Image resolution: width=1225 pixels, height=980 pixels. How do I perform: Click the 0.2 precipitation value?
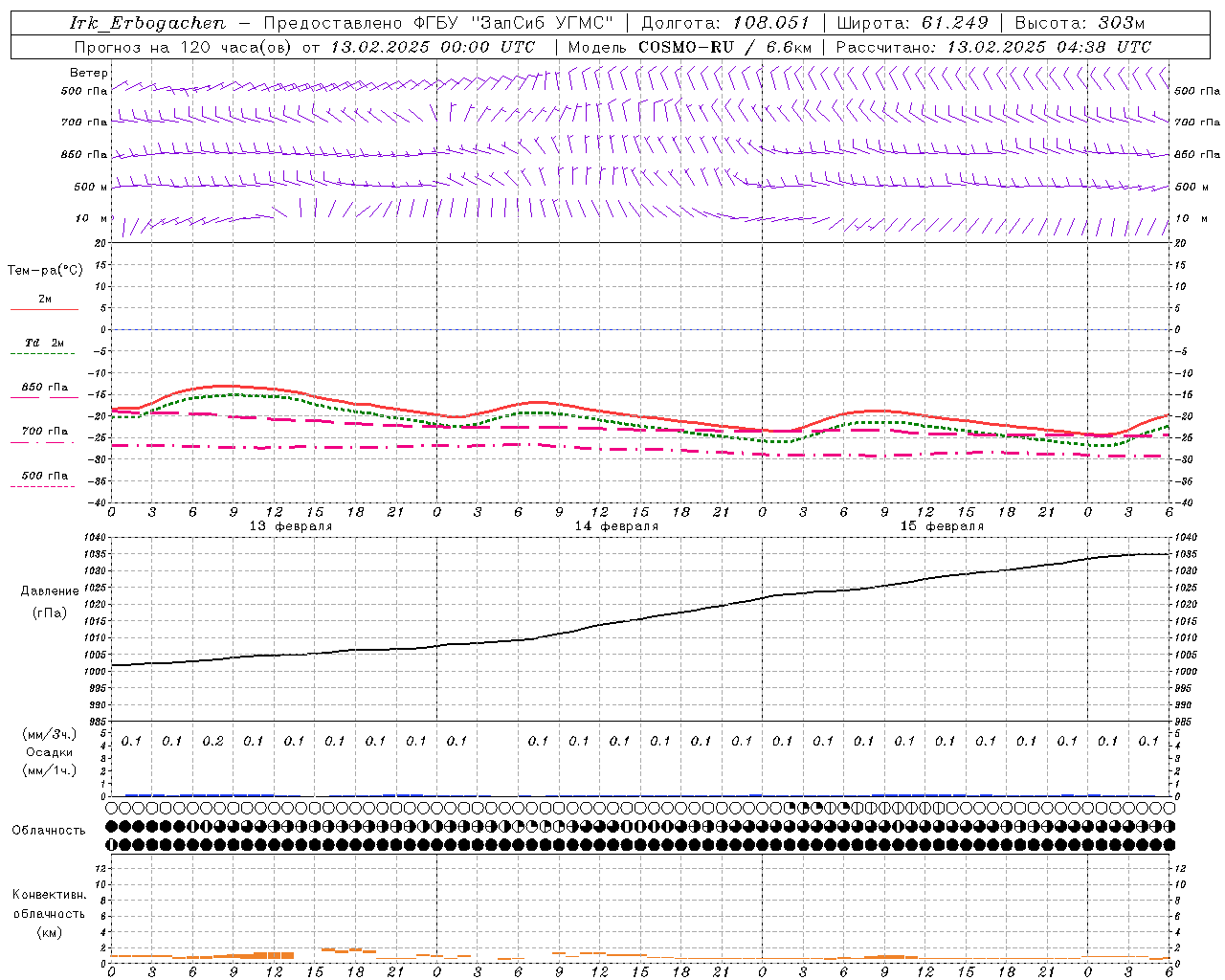212,741
